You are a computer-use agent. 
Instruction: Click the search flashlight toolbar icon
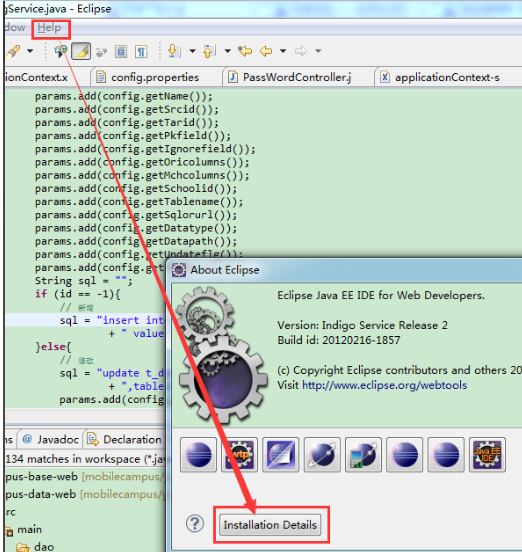click(x=13, y=51)
